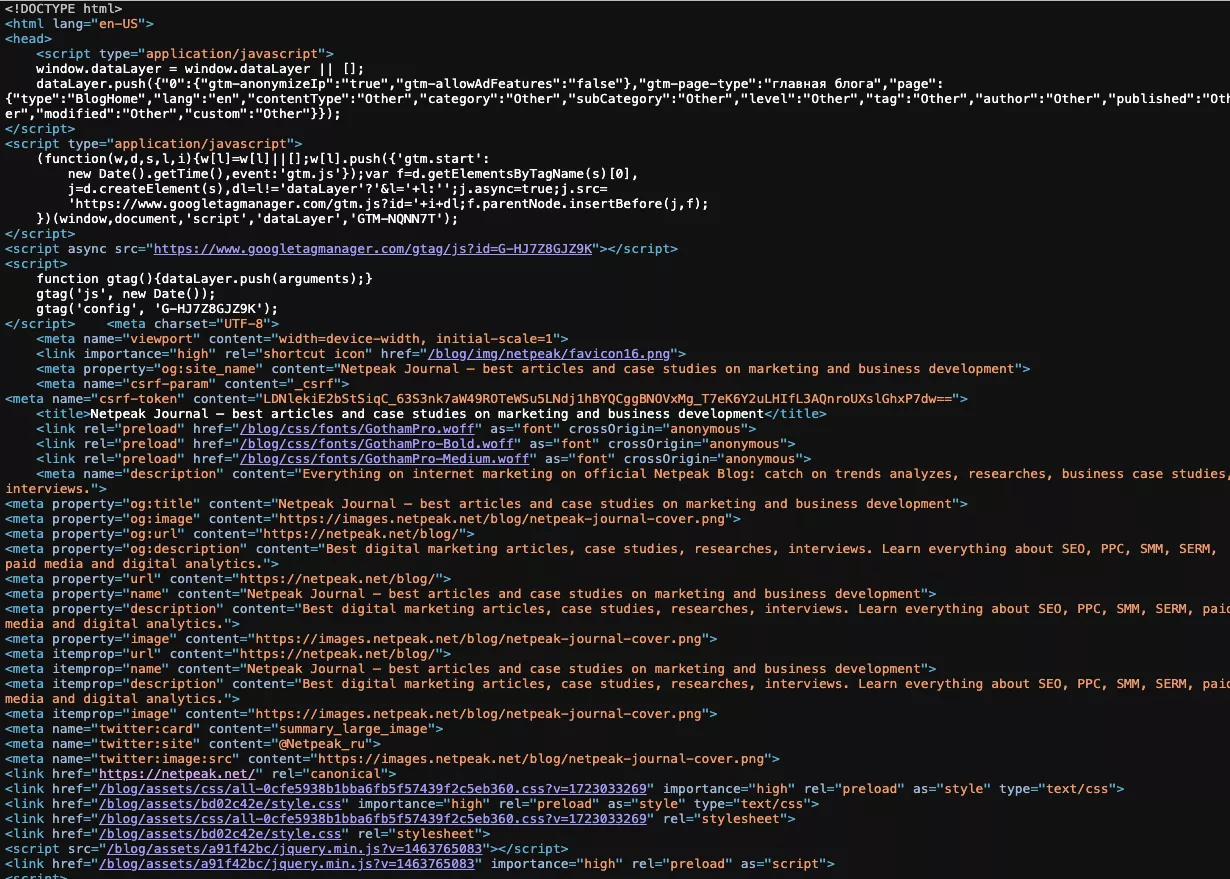Click the "function gtag(){dataLayer.push(arguments);}" line
1230x879 pixels.
205,279
